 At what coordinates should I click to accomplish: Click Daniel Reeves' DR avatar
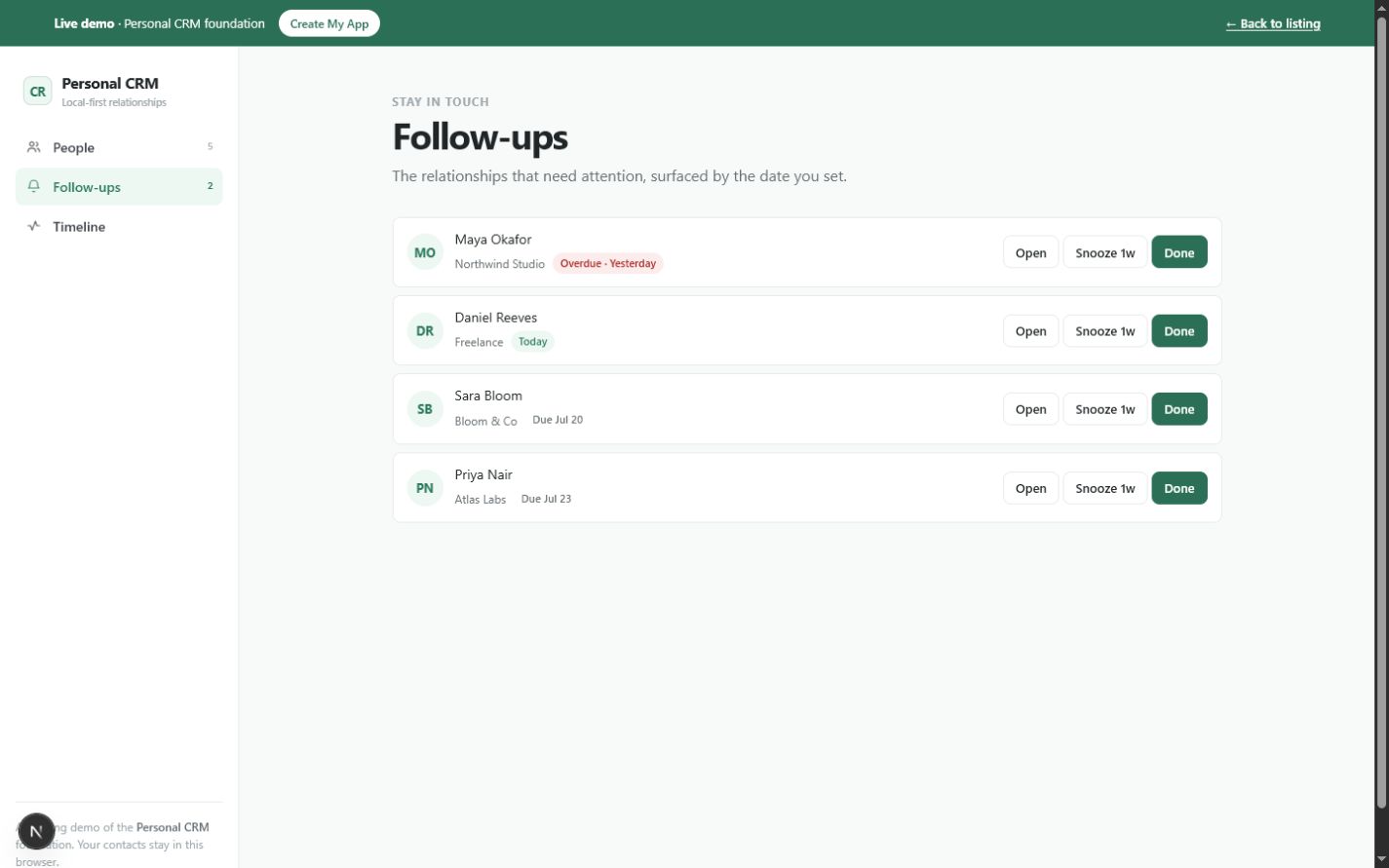pos(425,330)
